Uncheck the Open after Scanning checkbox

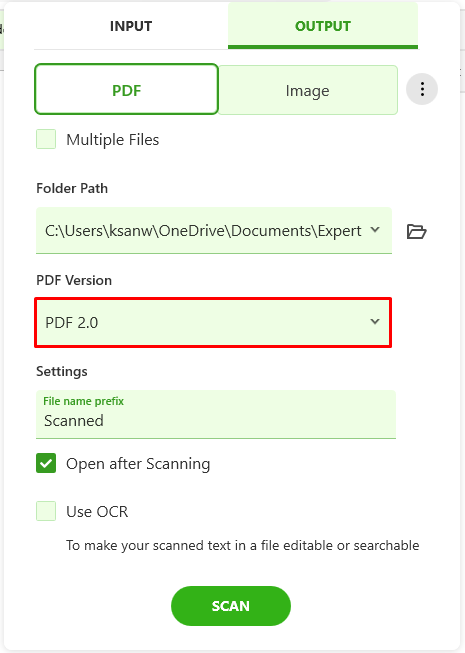click(x=46, y=463)
